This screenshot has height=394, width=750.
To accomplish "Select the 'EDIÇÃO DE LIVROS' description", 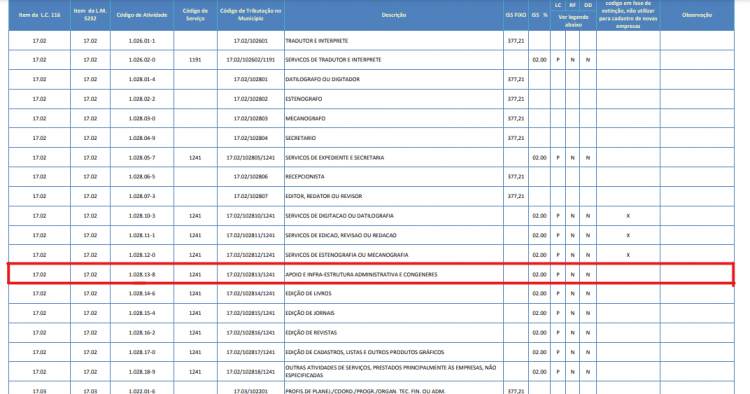I will pyautogui.click(x=309, y=294).
